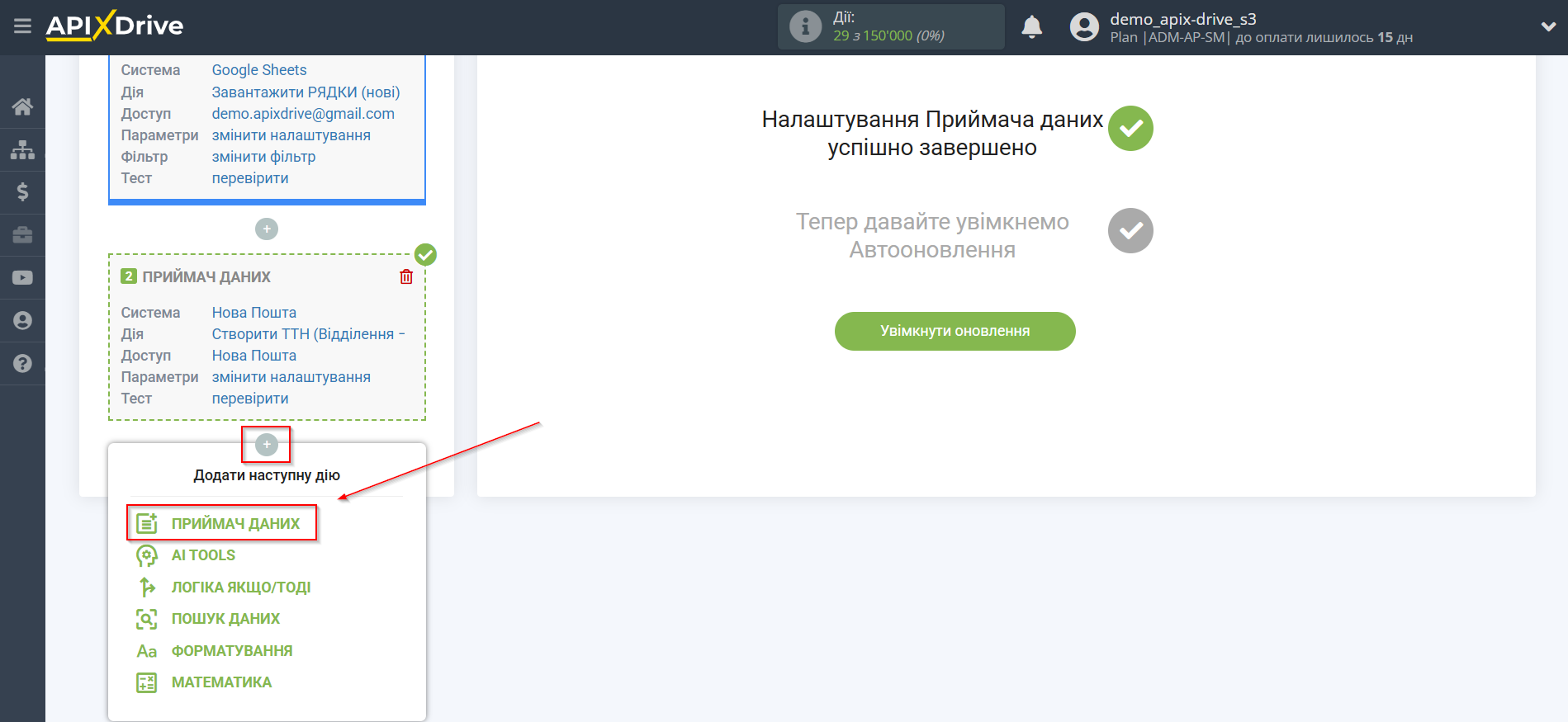This screenshot has width=1568, height=722.
Task: Click gray checkmark beside auto-update step
Action: [x=1130, y=230]
